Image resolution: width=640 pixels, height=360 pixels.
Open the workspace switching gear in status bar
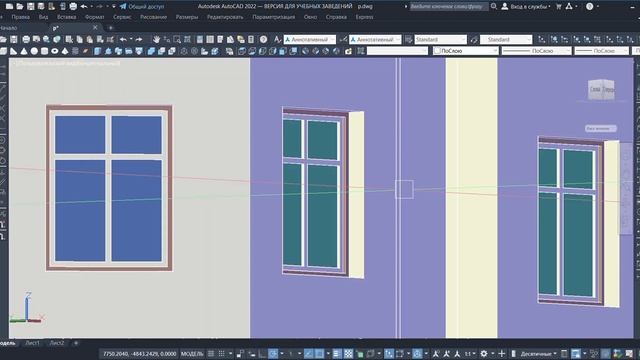point(484,354)
